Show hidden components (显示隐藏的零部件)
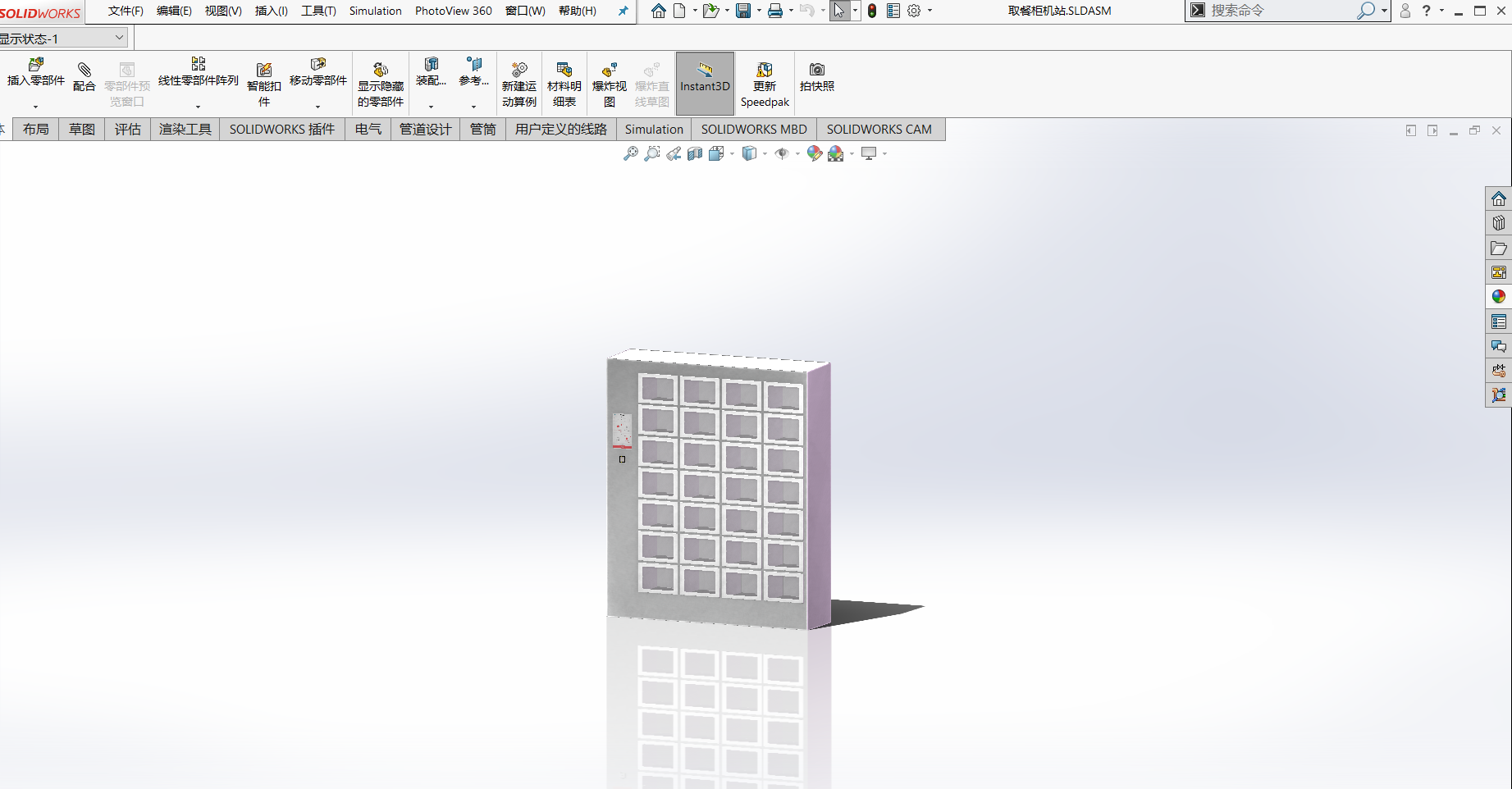This screenshot has width=1512, height=789. pos(381,70)
